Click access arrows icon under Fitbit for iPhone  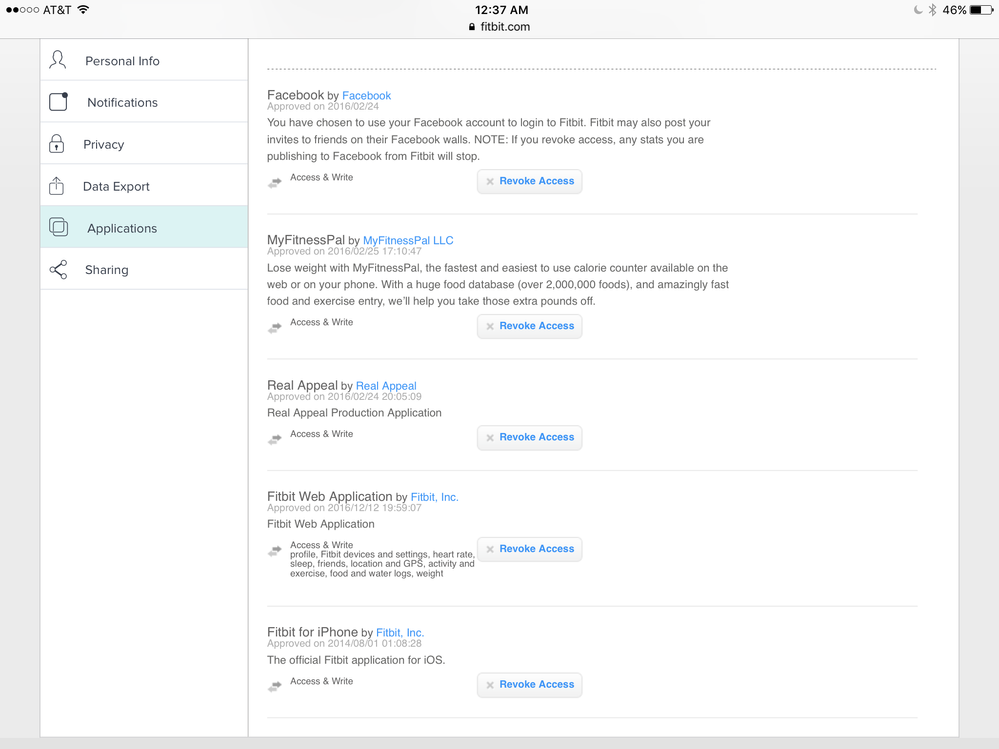[x=275, y=687]
